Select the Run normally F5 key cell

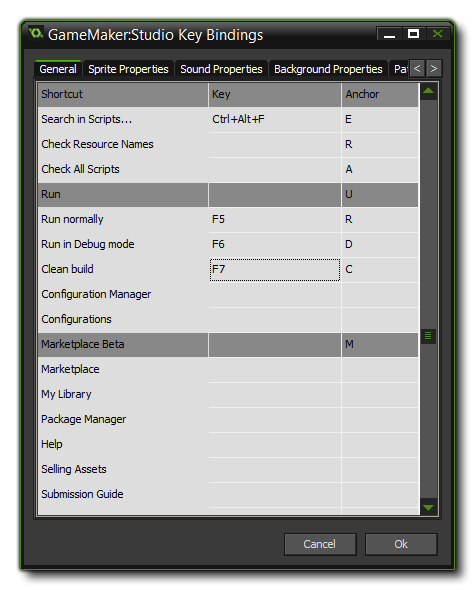[275, 219]
